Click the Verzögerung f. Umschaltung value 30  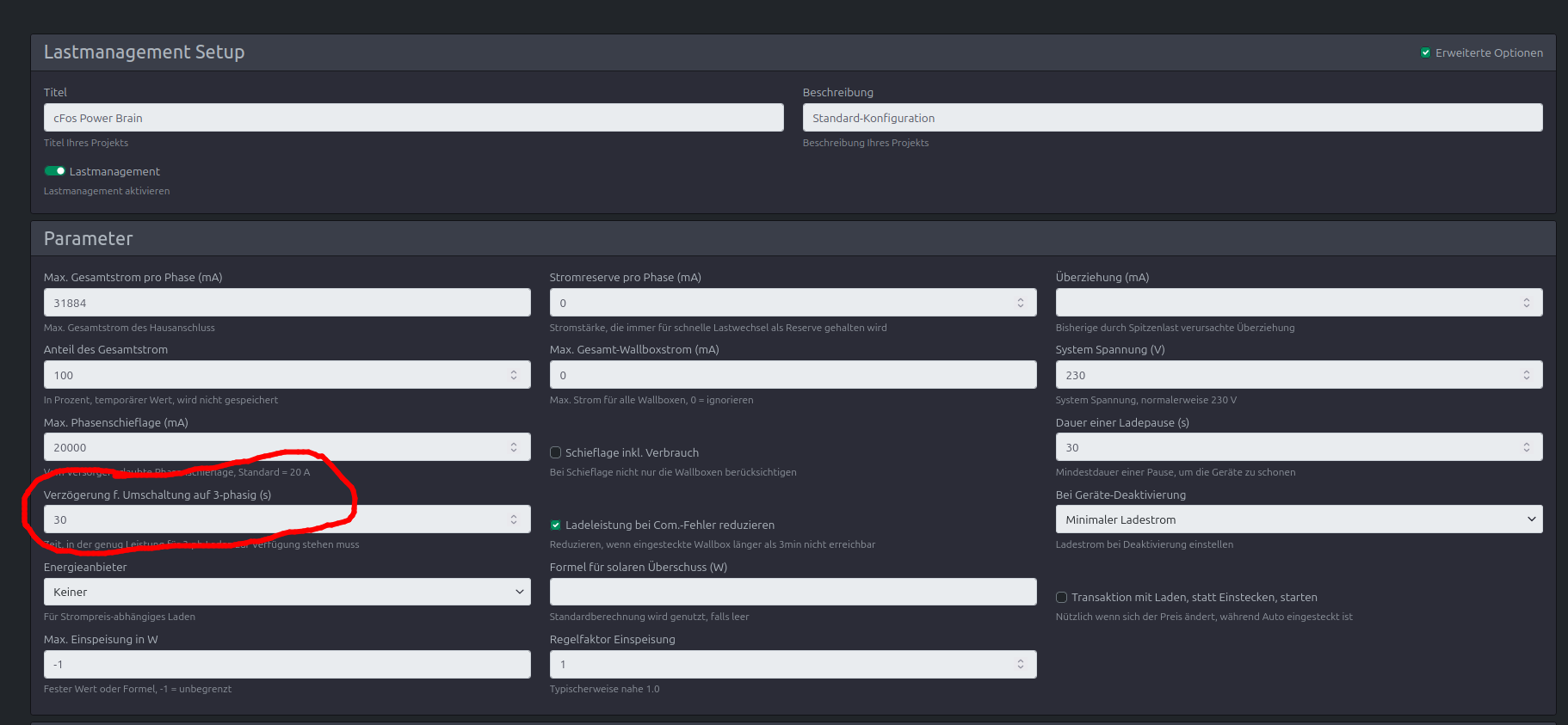coord(59,520)
